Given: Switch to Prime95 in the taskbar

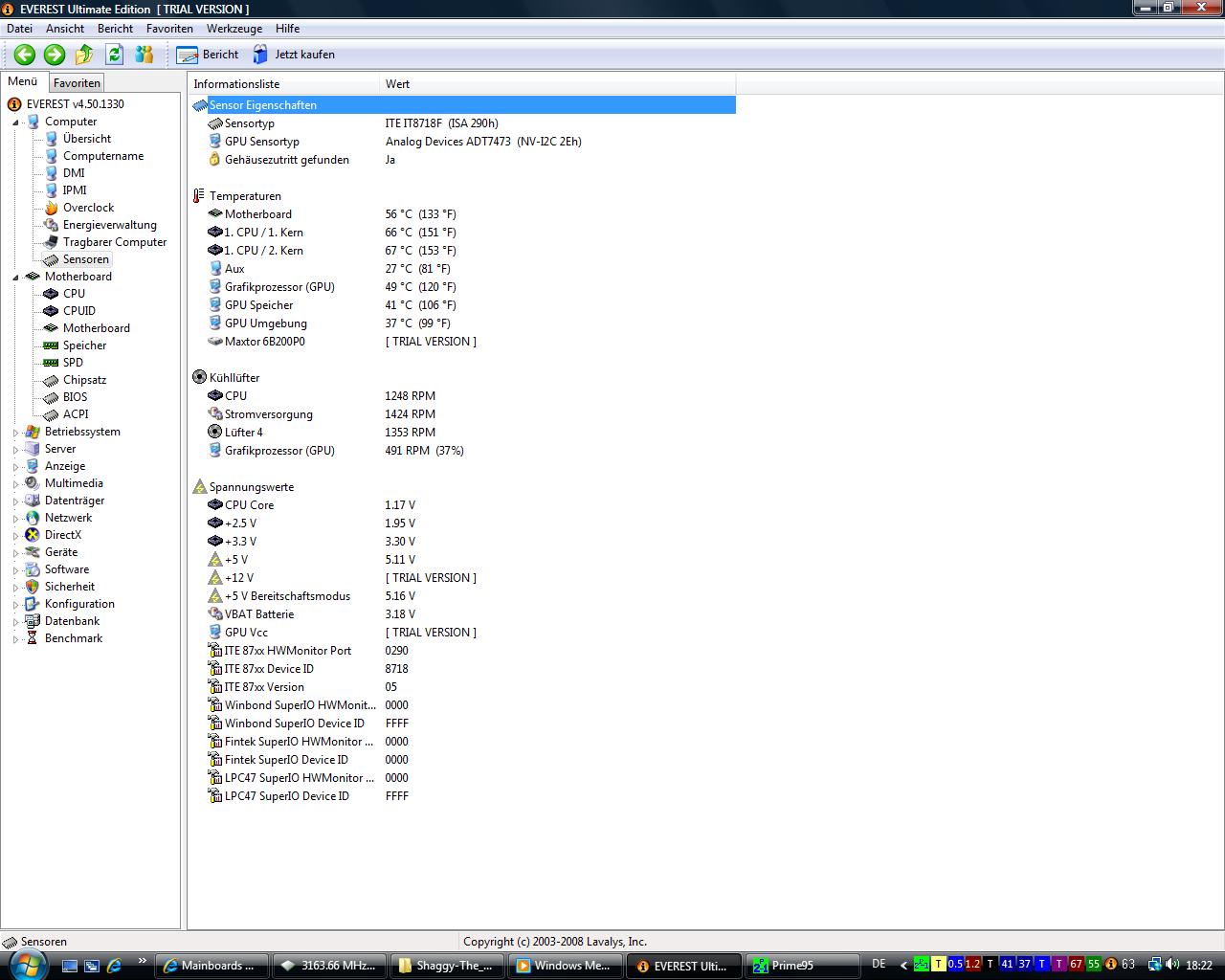Looking at the screenshot, I should 801,966.
